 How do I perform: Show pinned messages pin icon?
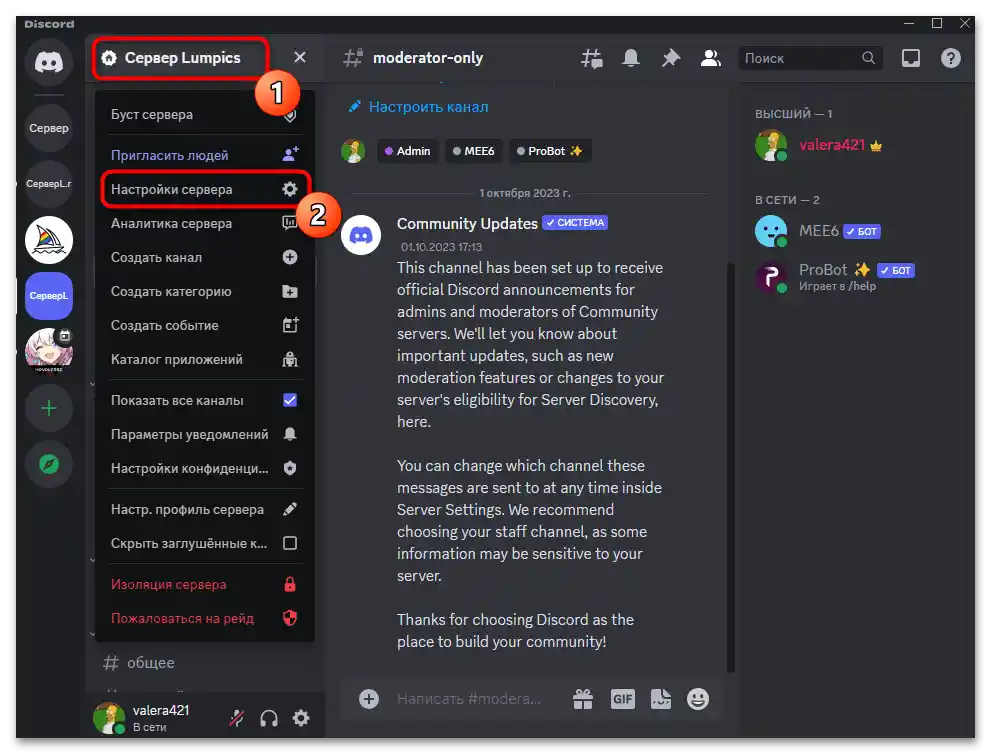coord(671,58)
